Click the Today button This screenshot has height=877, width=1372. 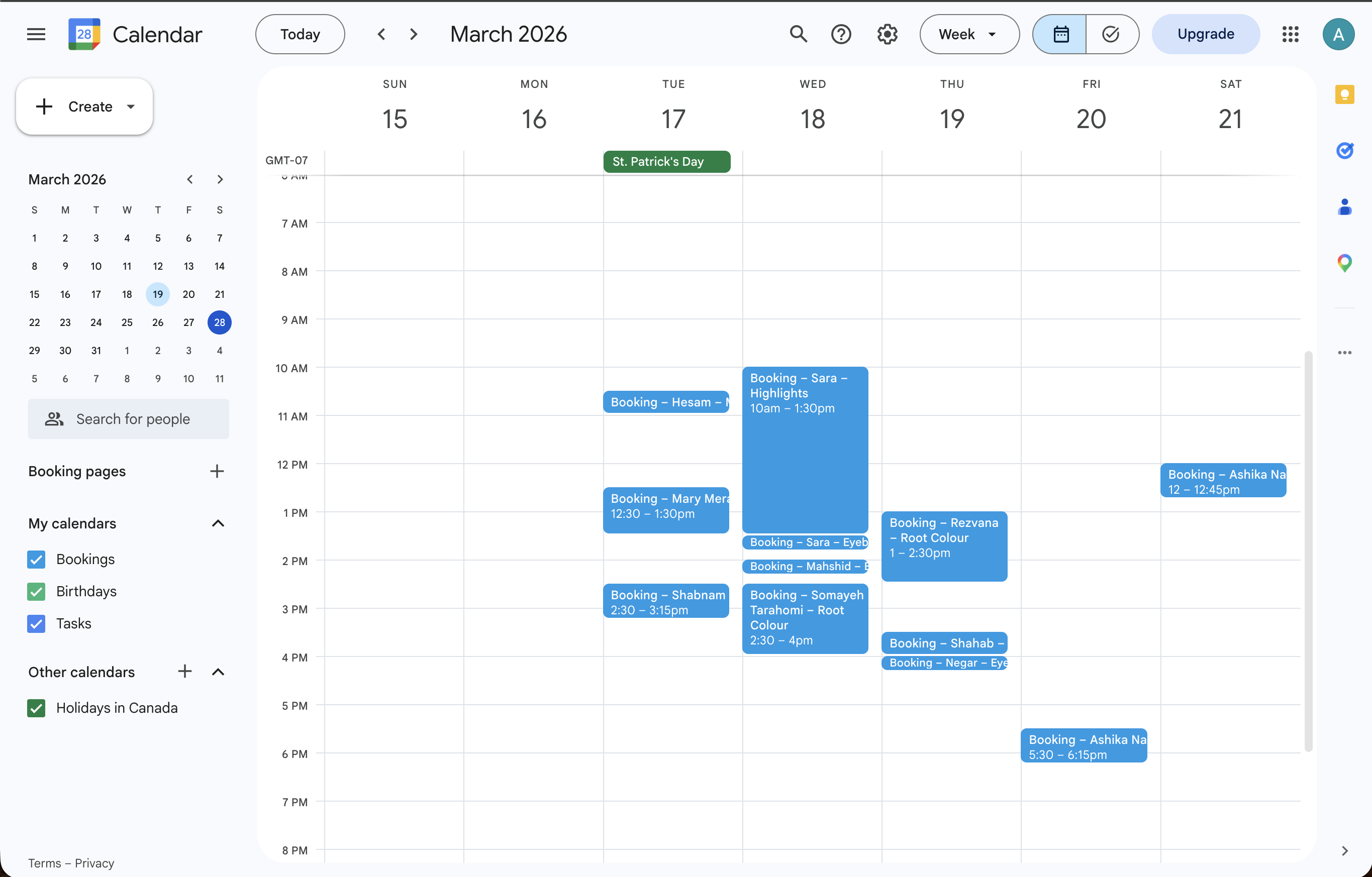pyautogui.click(x=300, y=34)
